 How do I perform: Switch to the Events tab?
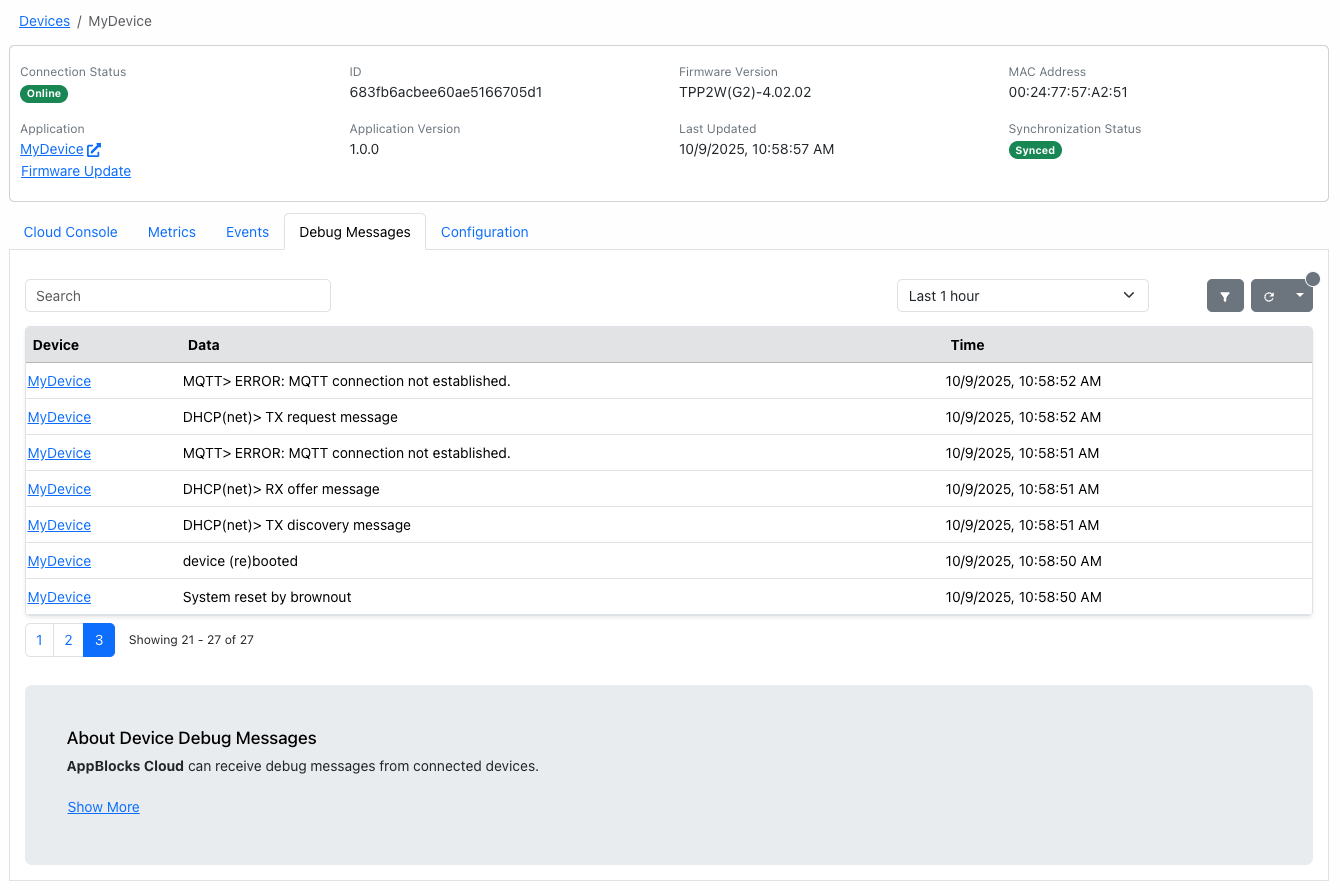[247, 231]
